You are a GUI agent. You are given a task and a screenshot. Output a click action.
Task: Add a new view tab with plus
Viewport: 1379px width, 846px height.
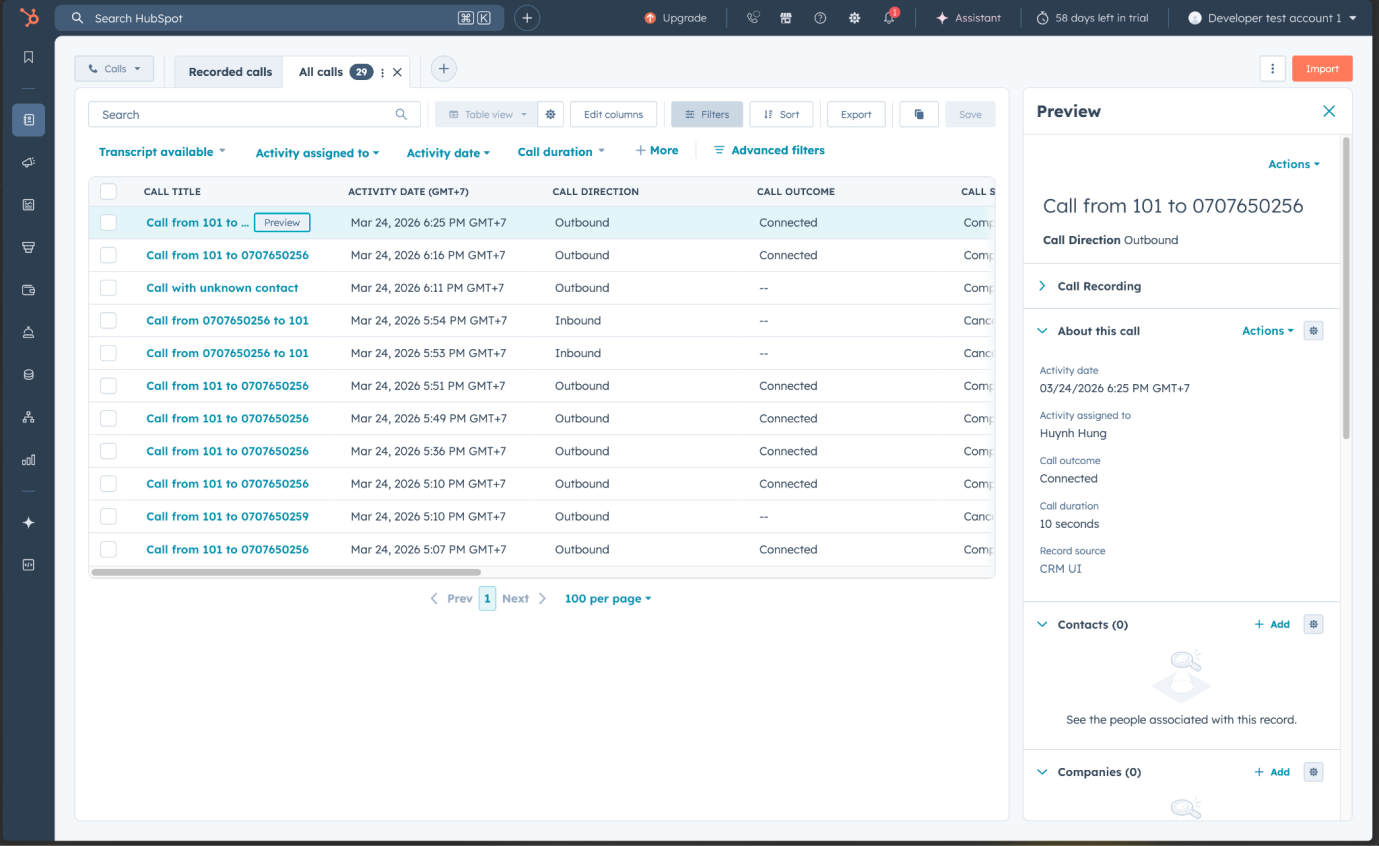click(444, 68)
